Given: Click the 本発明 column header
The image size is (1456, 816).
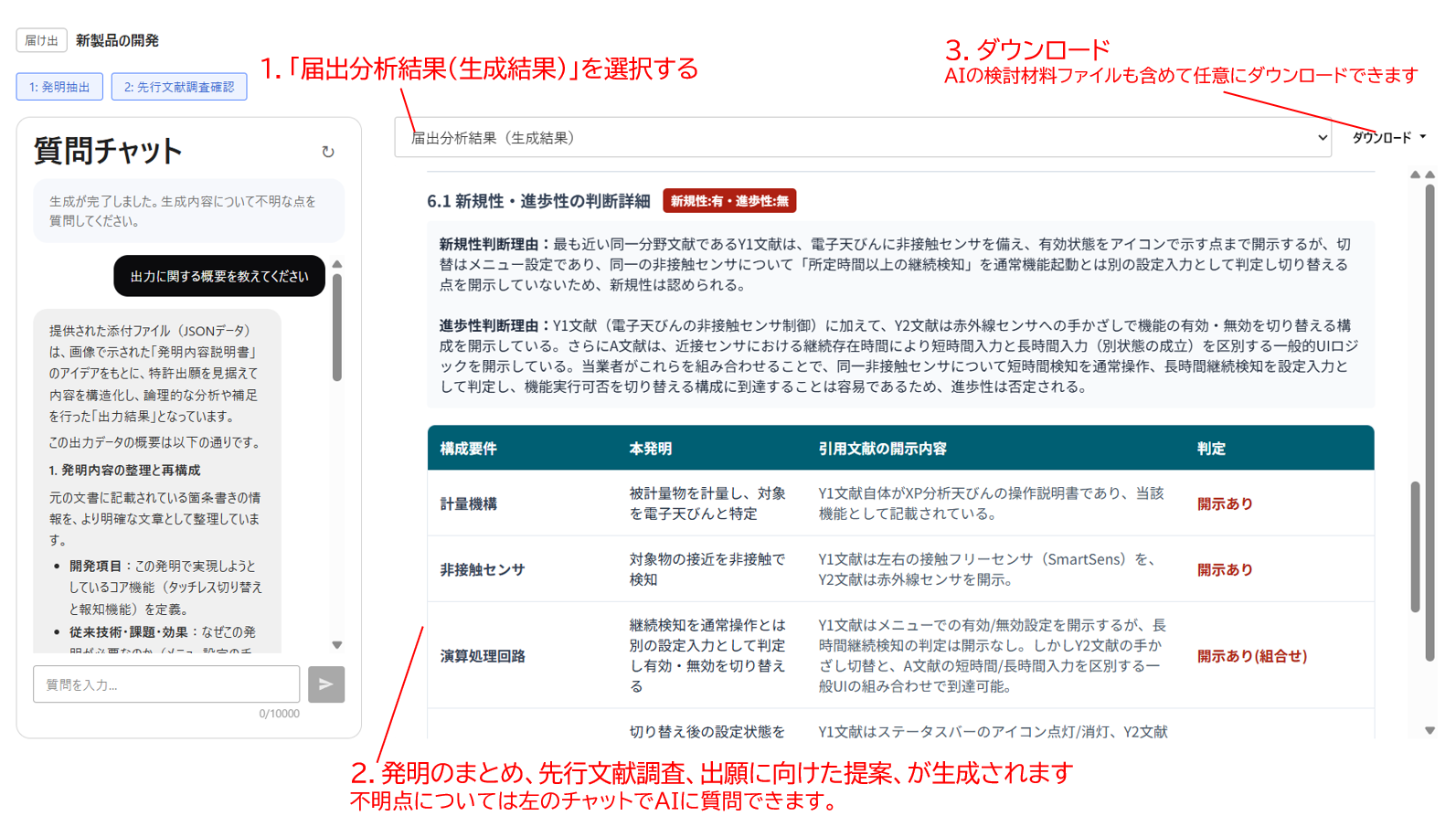Looking at the screenshot, I should click(x=651, y=449).
